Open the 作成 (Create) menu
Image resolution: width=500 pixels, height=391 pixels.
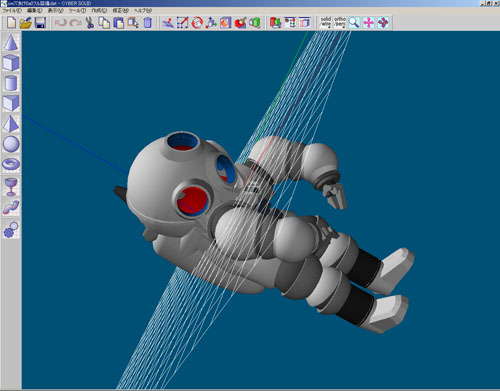(99, 11)
